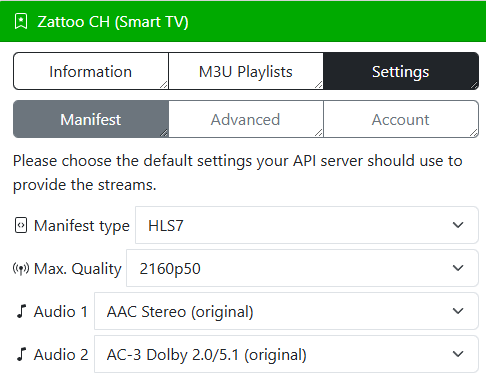Screen dimensions: 486x387
Task: Click the 'Manifest type' label
Action: pos(82,226)
